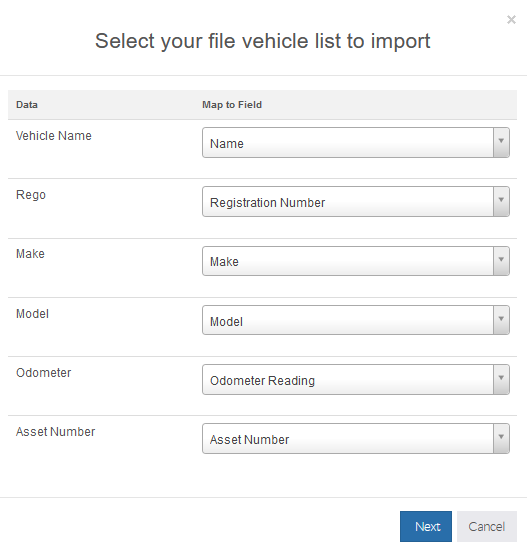Expand the Asset Number dropdown arrow
The width and height of the screenshot is (527, 549).
tap(501, 438)
